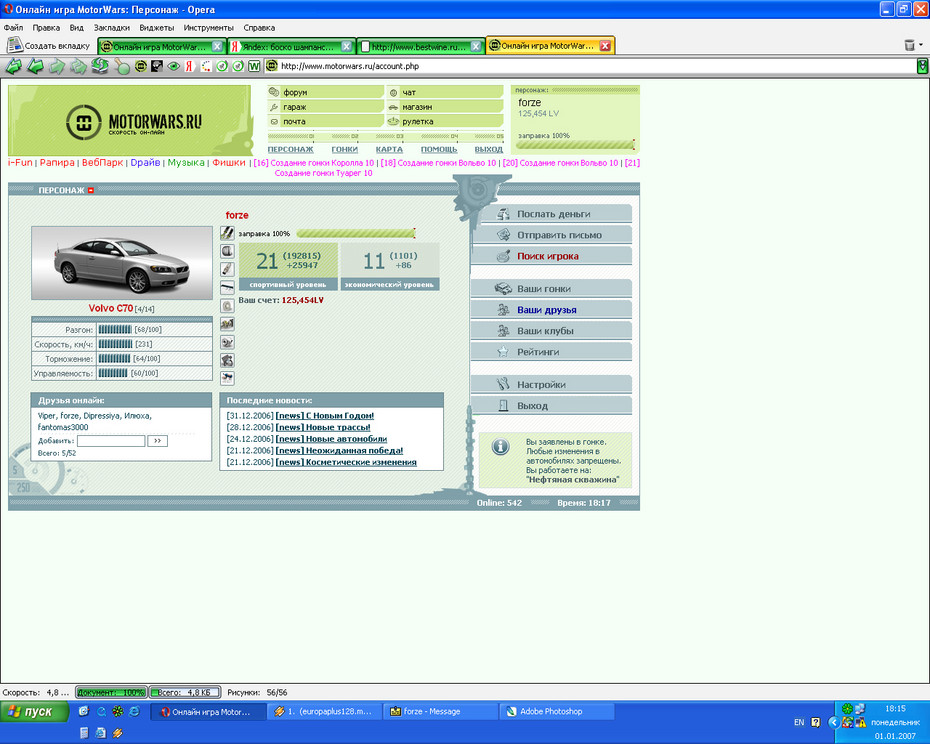
Task: Click the green W icon in toolbar
Action: pos(254,67)
